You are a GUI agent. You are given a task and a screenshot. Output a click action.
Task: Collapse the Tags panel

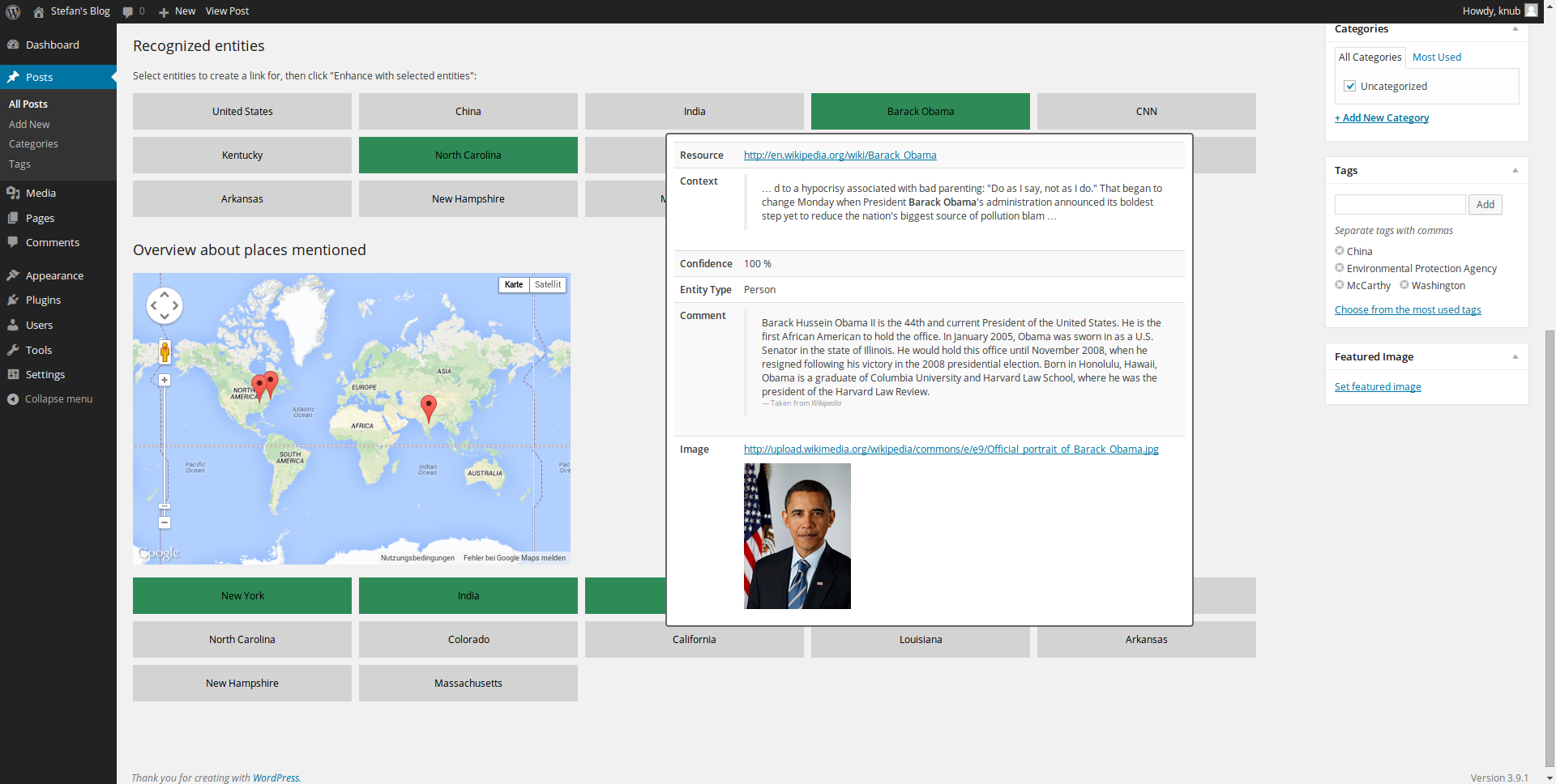point(1515,170)
